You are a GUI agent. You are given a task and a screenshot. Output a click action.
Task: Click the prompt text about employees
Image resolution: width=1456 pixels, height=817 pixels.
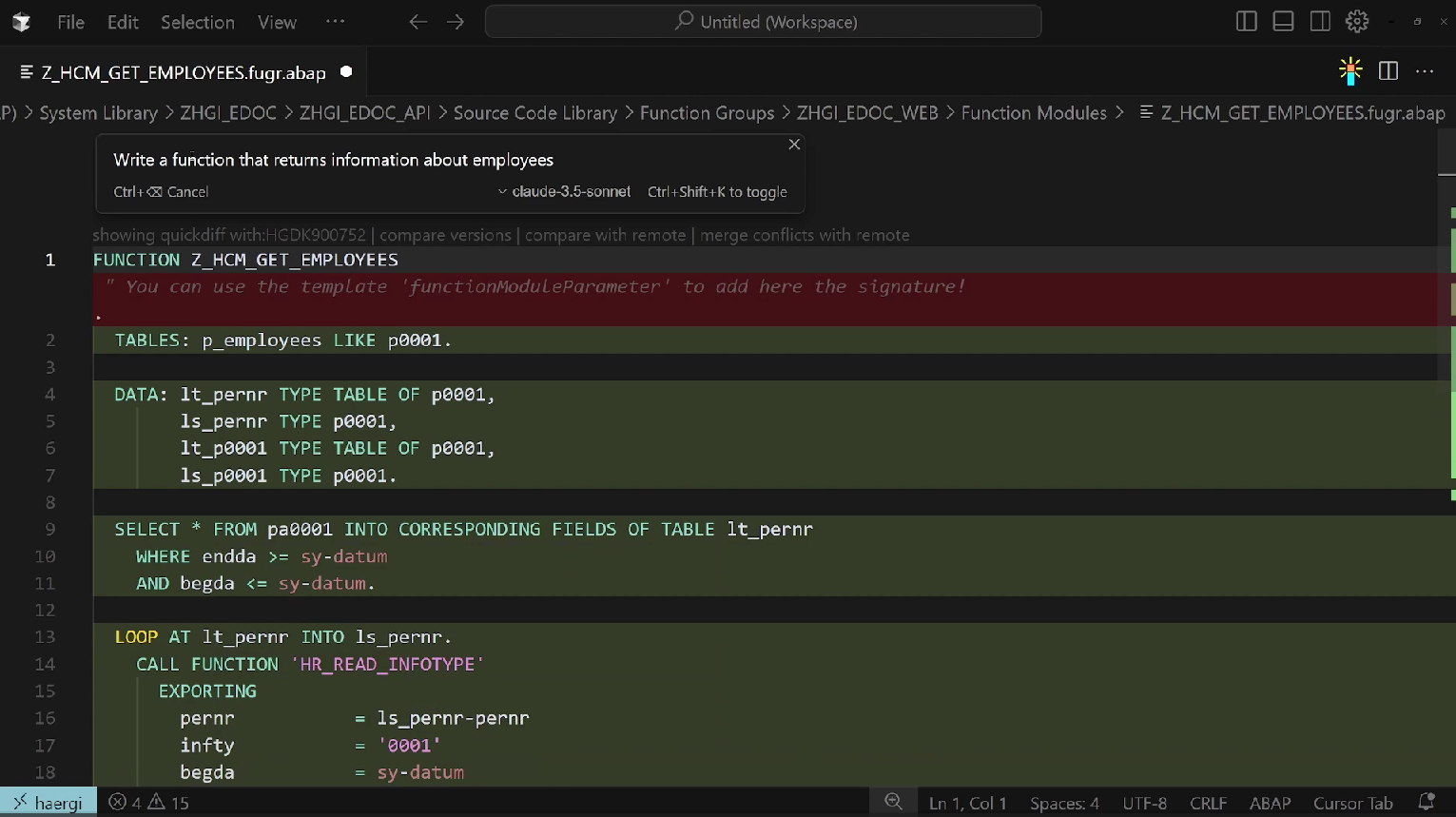[x=334, y=160]
